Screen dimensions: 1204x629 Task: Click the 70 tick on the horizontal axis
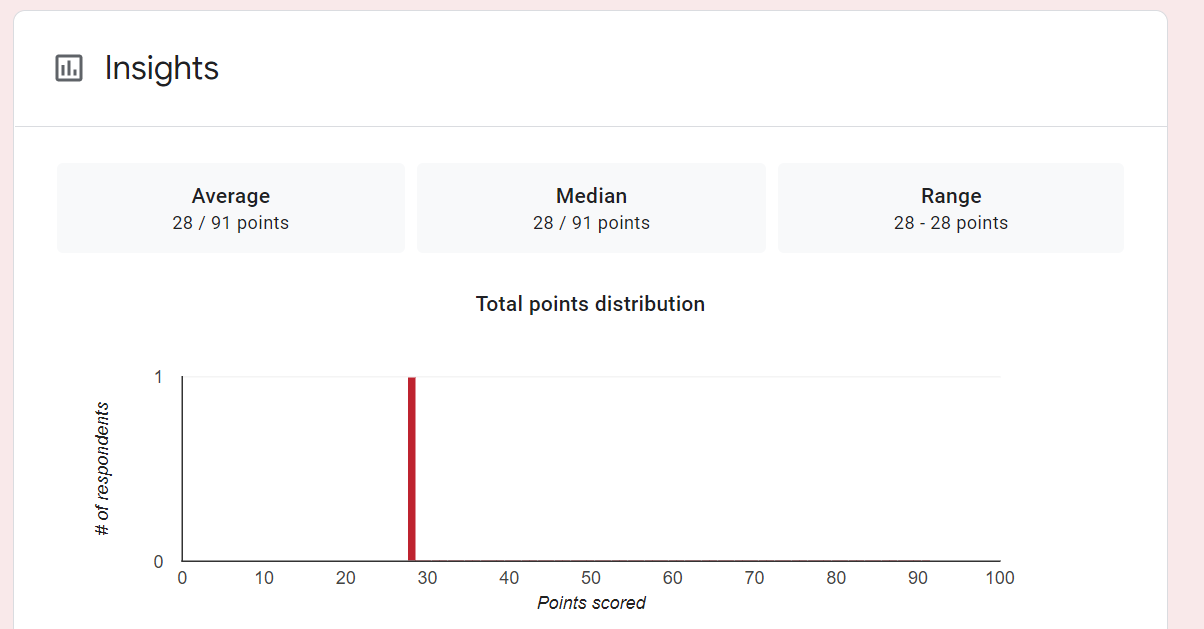click(754, 578)
